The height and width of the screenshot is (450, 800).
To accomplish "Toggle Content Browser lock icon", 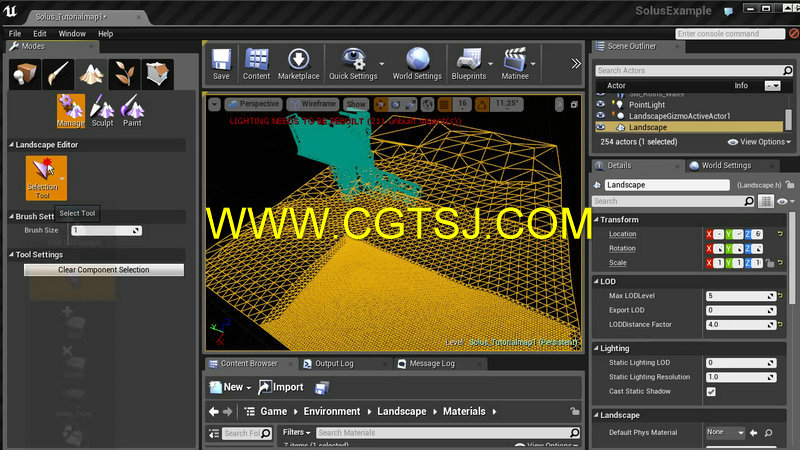I will (574, 411).
